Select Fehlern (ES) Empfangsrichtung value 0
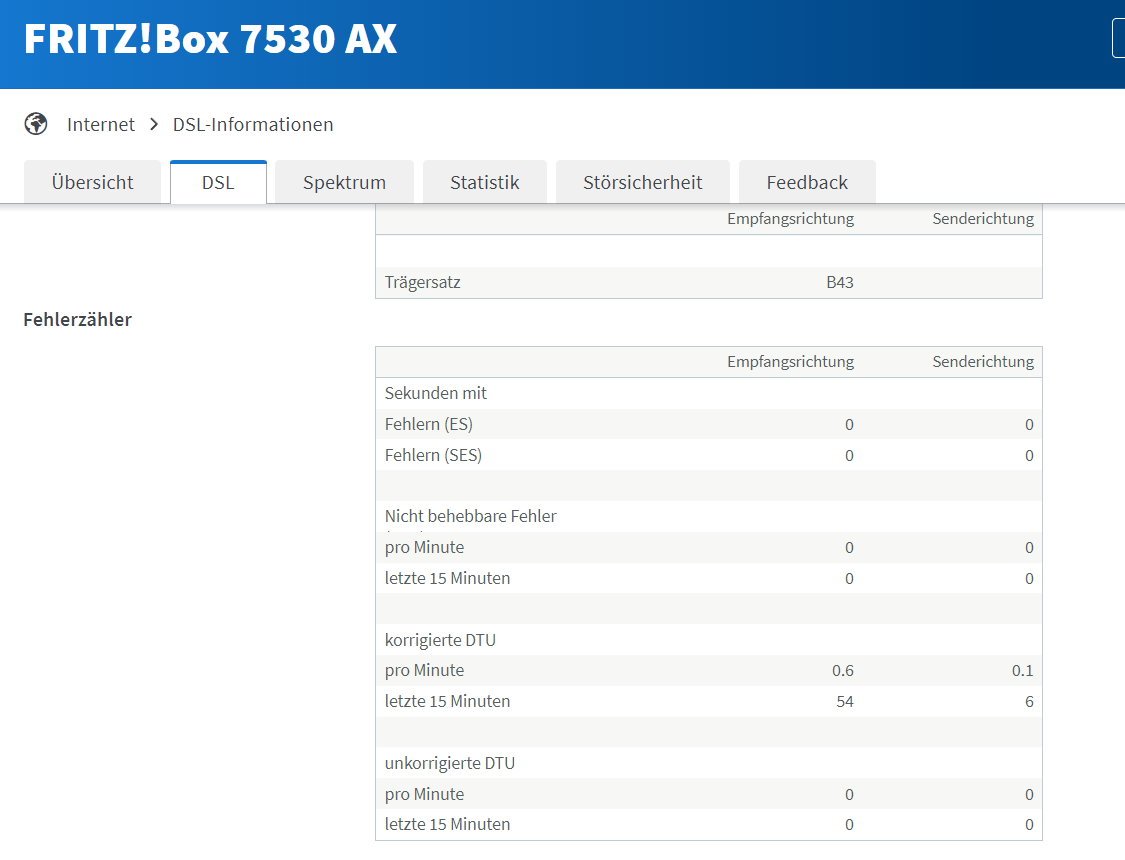The image size is (1125, 860). (849, 425)
